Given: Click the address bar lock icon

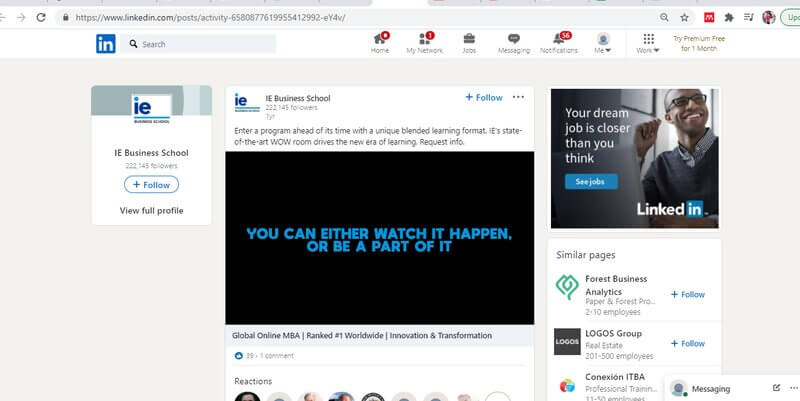Looking at the screenshot, I should [65, 17].
